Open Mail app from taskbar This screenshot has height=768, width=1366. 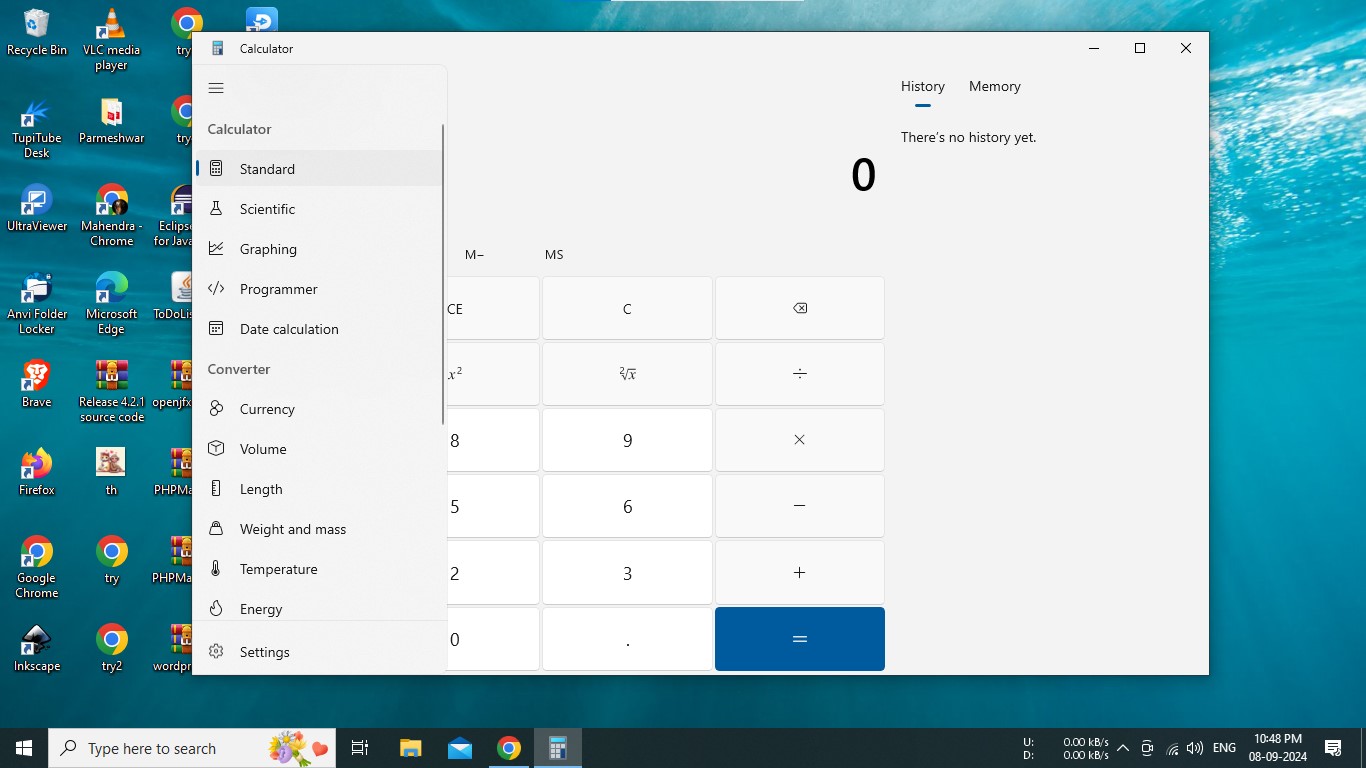(460, 748)
